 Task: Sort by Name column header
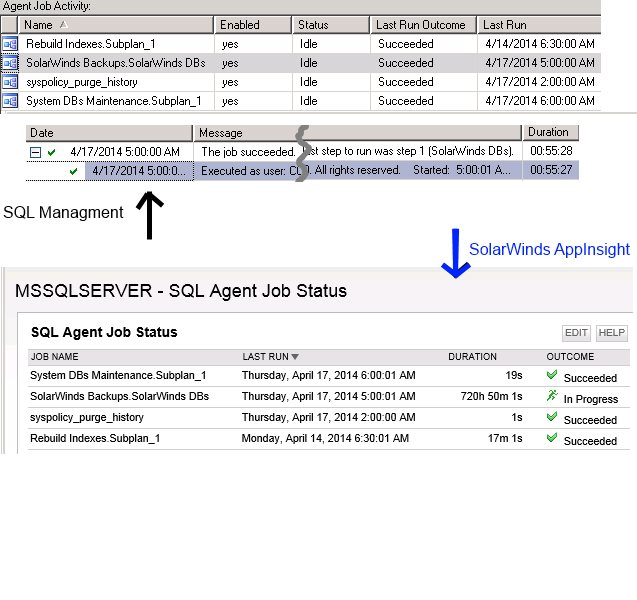click(x=116, y=25)
